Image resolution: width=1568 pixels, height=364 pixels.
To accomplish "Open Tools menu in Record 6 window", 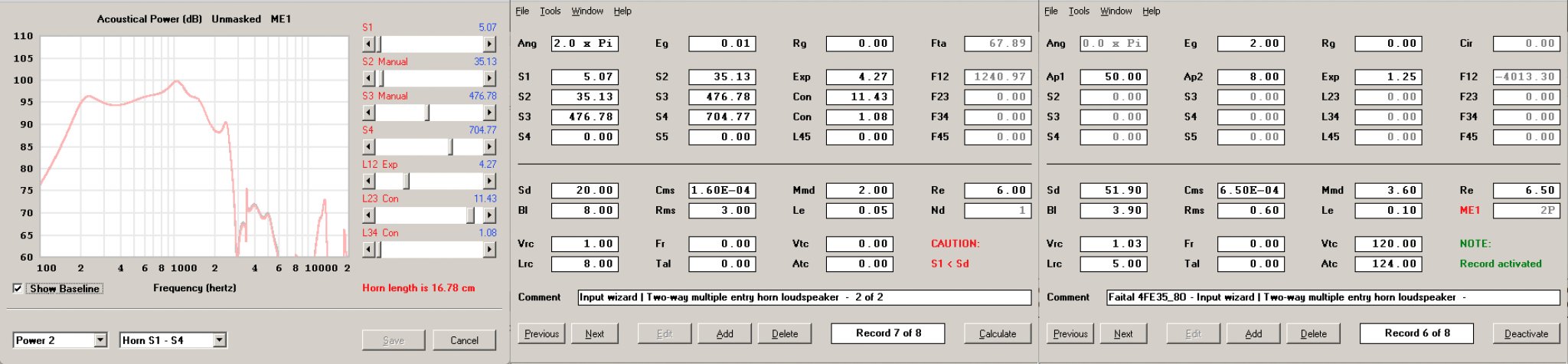I will point(1079,11).
